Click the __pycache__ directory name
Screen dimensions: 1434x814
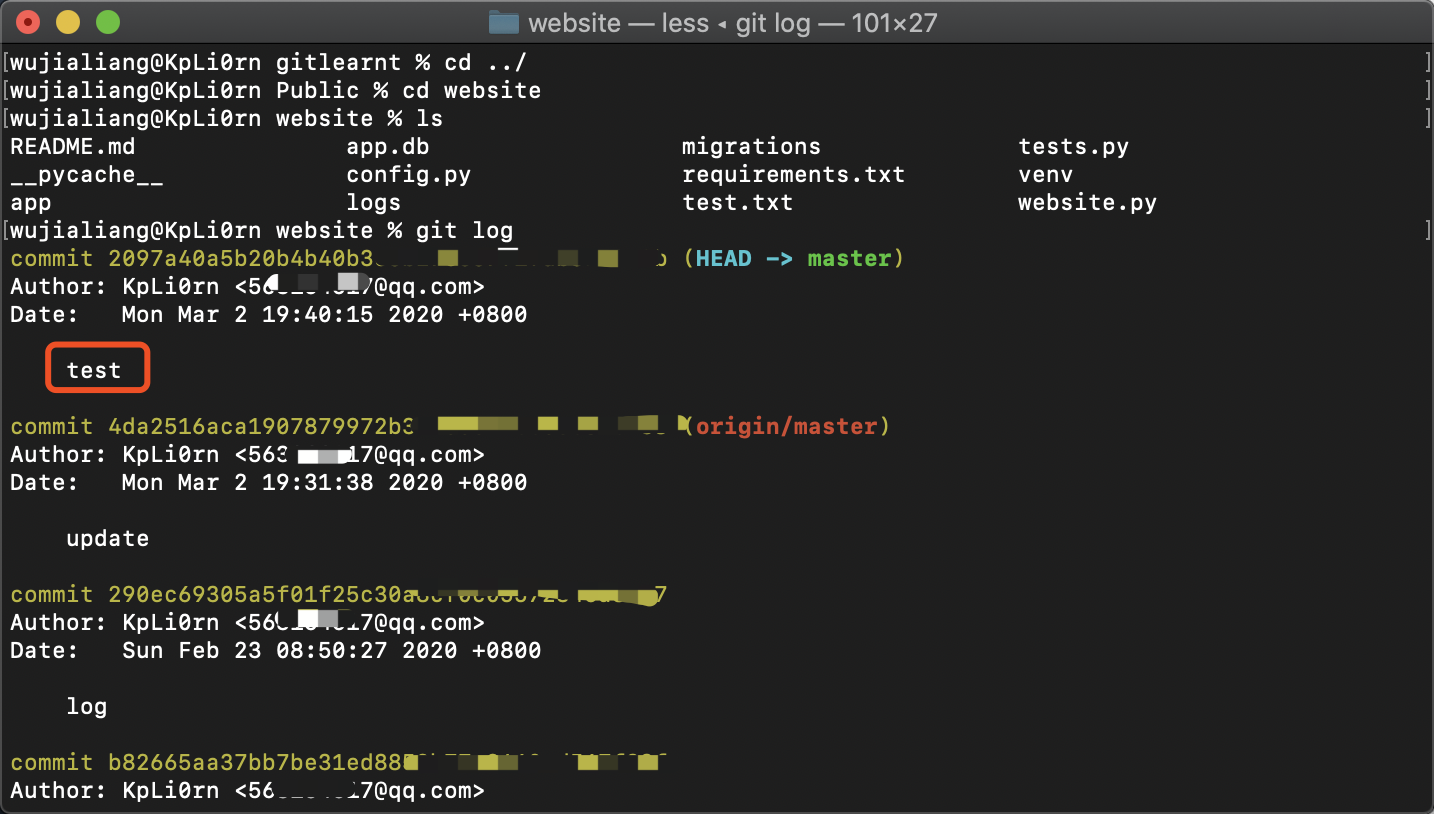pos(87,175)
